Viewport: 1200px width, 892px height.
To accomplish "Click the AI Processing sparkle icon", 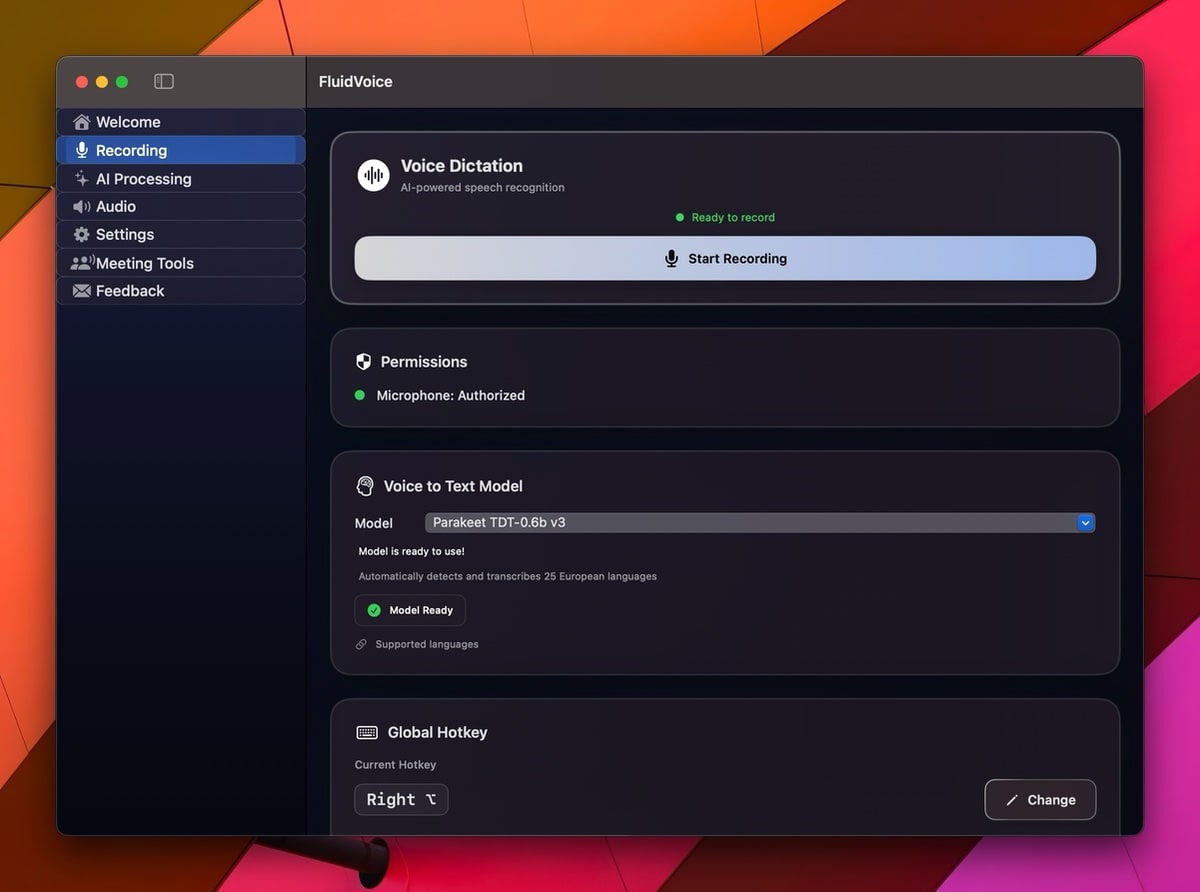I will click(82, 179).
